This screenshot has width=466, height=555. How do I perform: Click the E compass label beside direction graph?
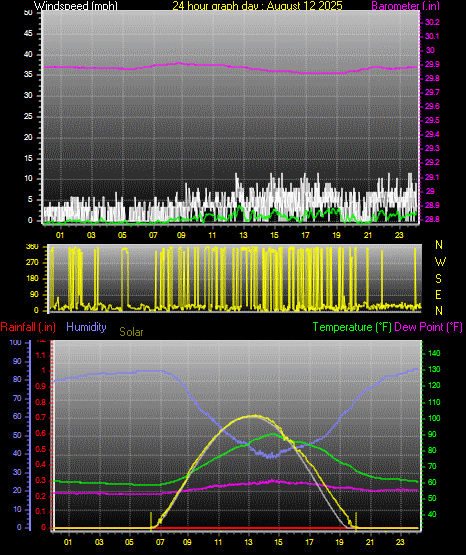[438, 294]
